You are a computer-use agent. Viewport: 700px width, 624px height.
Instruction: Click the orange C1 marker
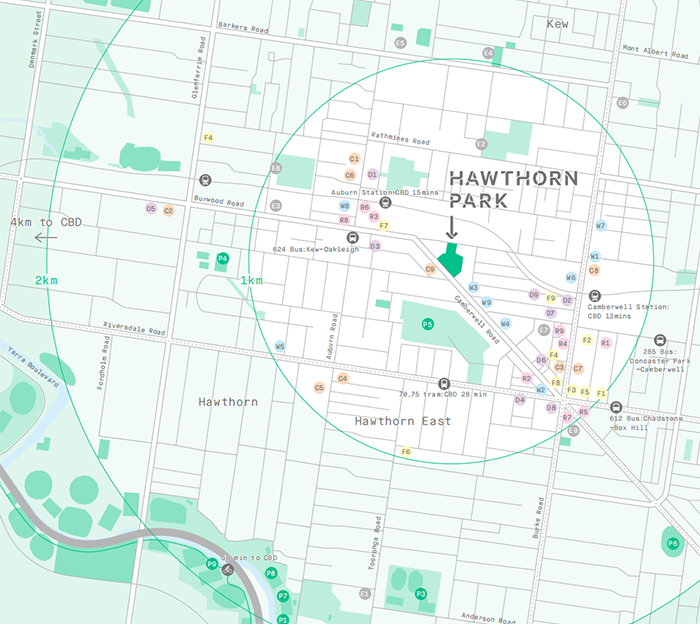(x=354, y=158)
